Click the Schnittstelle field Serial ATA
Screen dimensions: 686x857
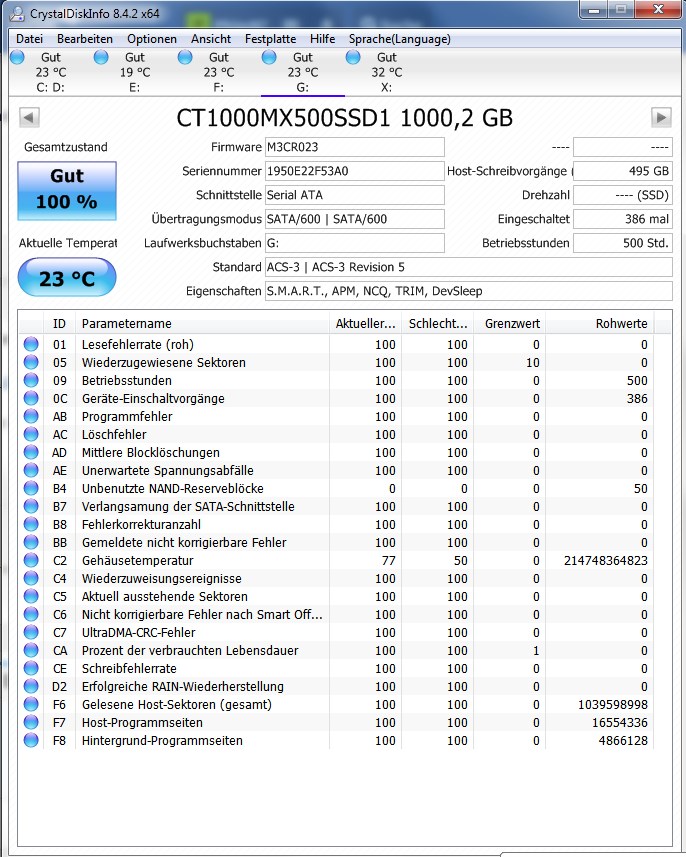pyautogui.click(x=355, y=195)
